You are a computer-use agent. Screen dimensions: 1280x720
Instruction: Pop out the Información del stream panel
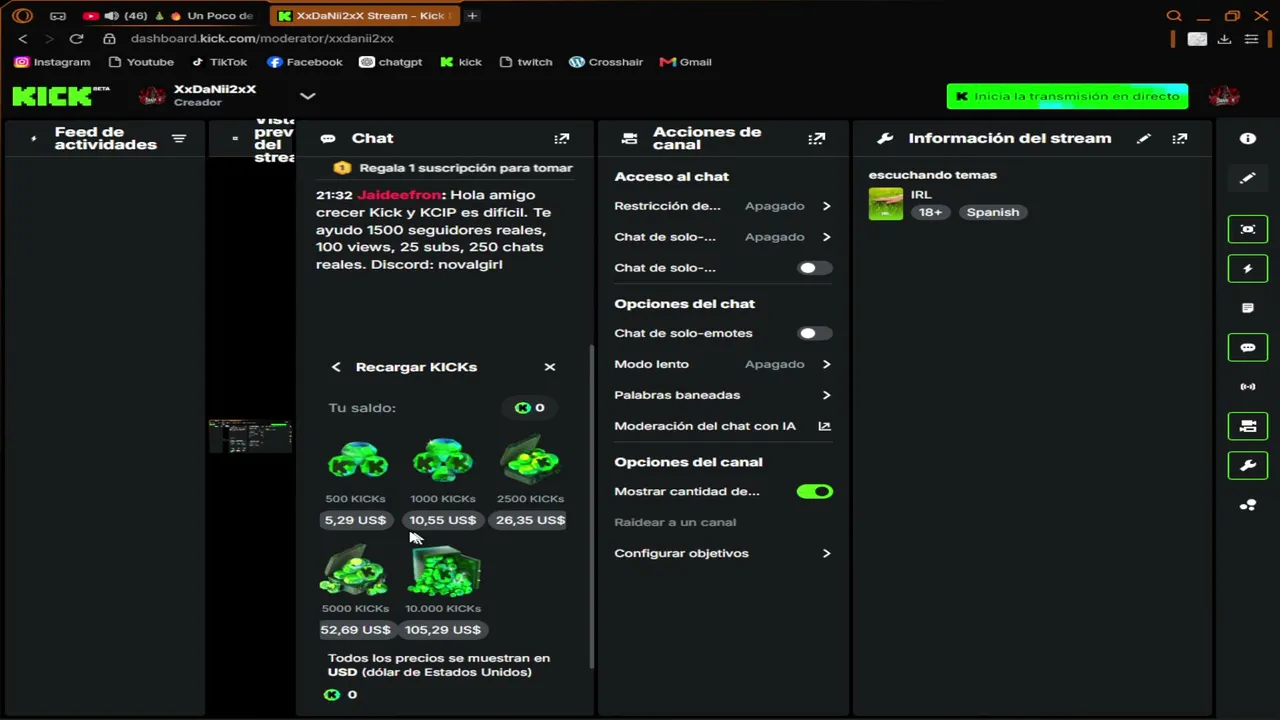[x=1180, y=139]
